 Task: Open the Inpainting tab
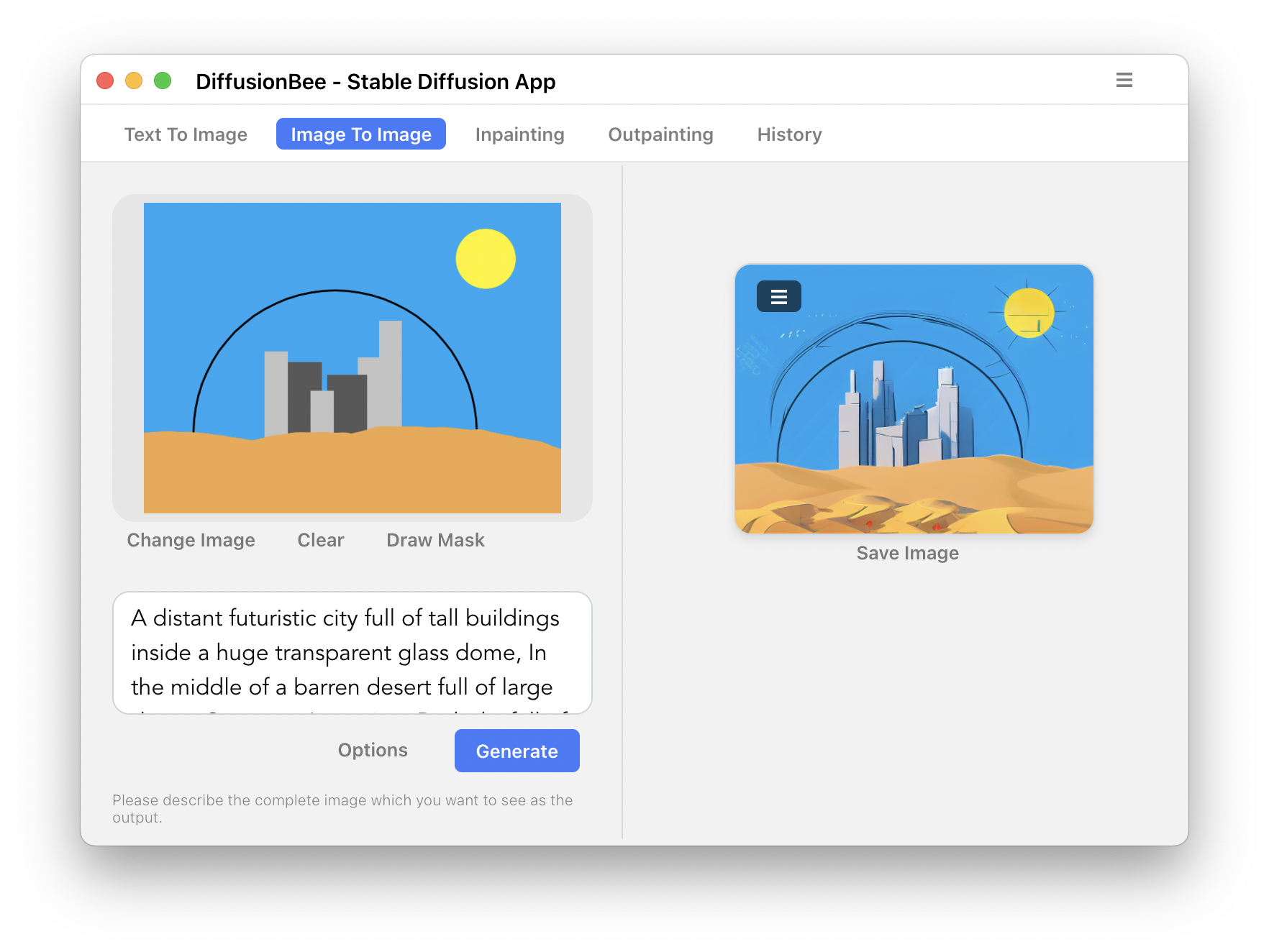coord(519,134)
